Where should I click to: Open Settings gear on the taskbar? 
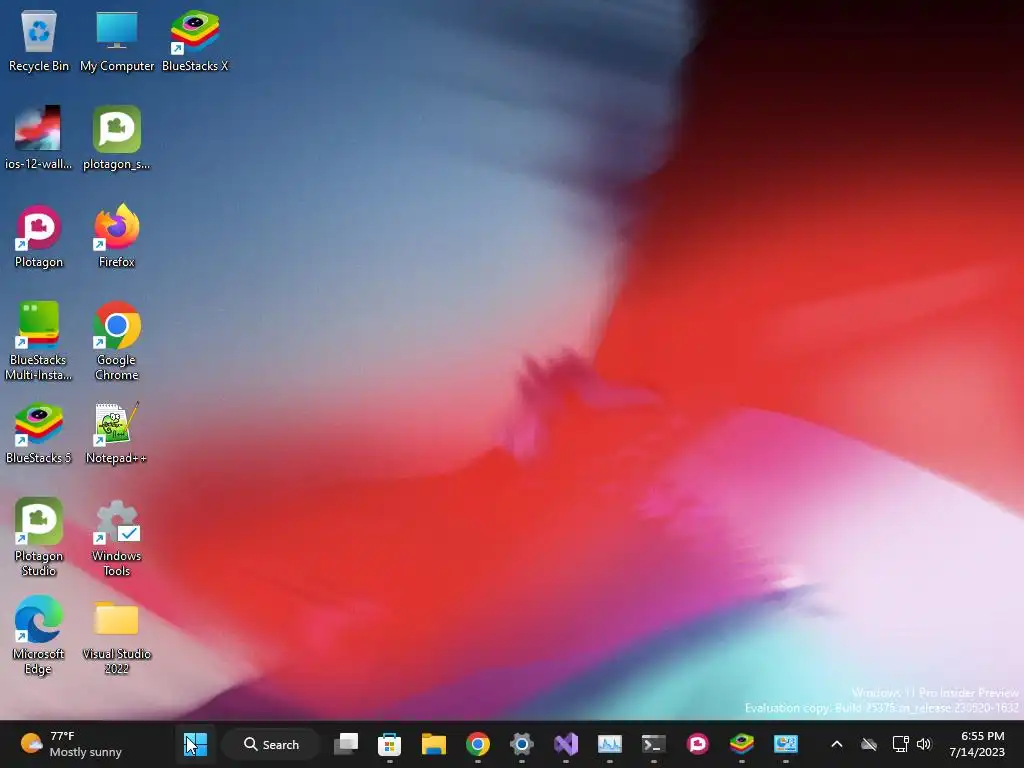(x=522, y=744)
